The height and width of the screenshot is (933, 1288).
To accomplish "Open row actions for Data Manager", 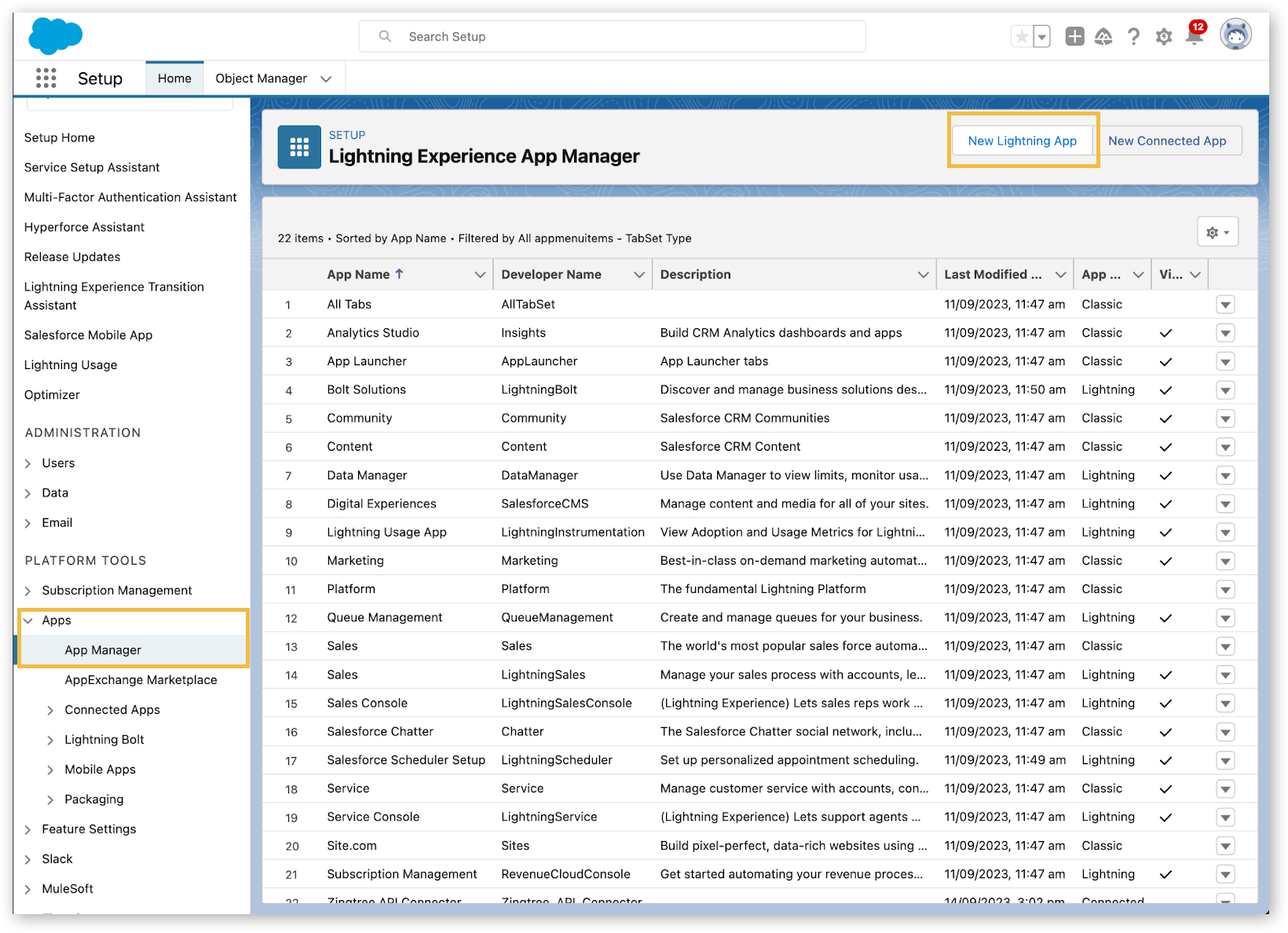I will pos(1225,475).
